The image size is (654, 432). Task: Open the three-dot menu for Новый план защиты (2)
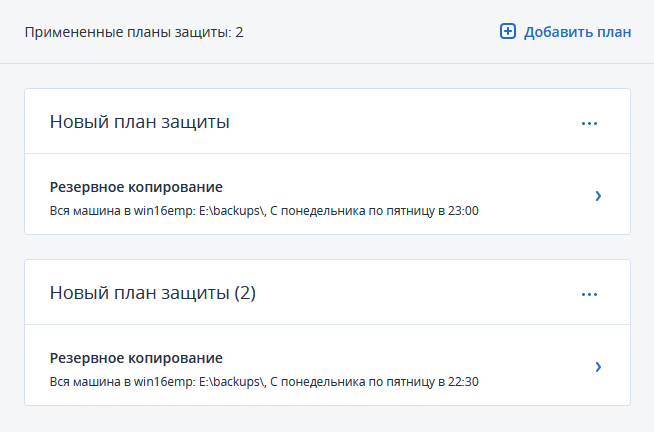point(589,294)
